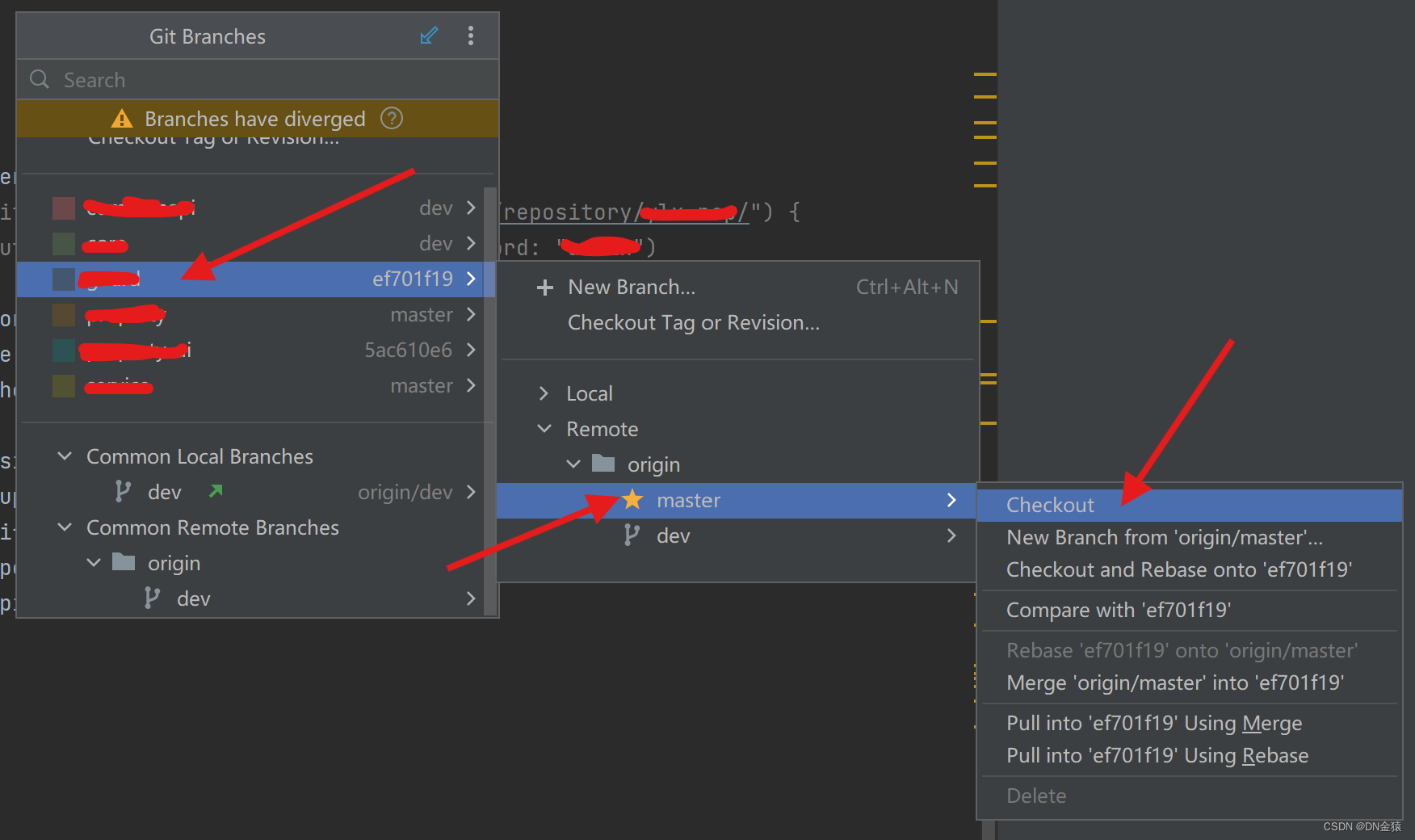Collapse the Common Local Branches section
Image resolution: width=1415 pixels, height=840 pixels.
pos(65,456)
